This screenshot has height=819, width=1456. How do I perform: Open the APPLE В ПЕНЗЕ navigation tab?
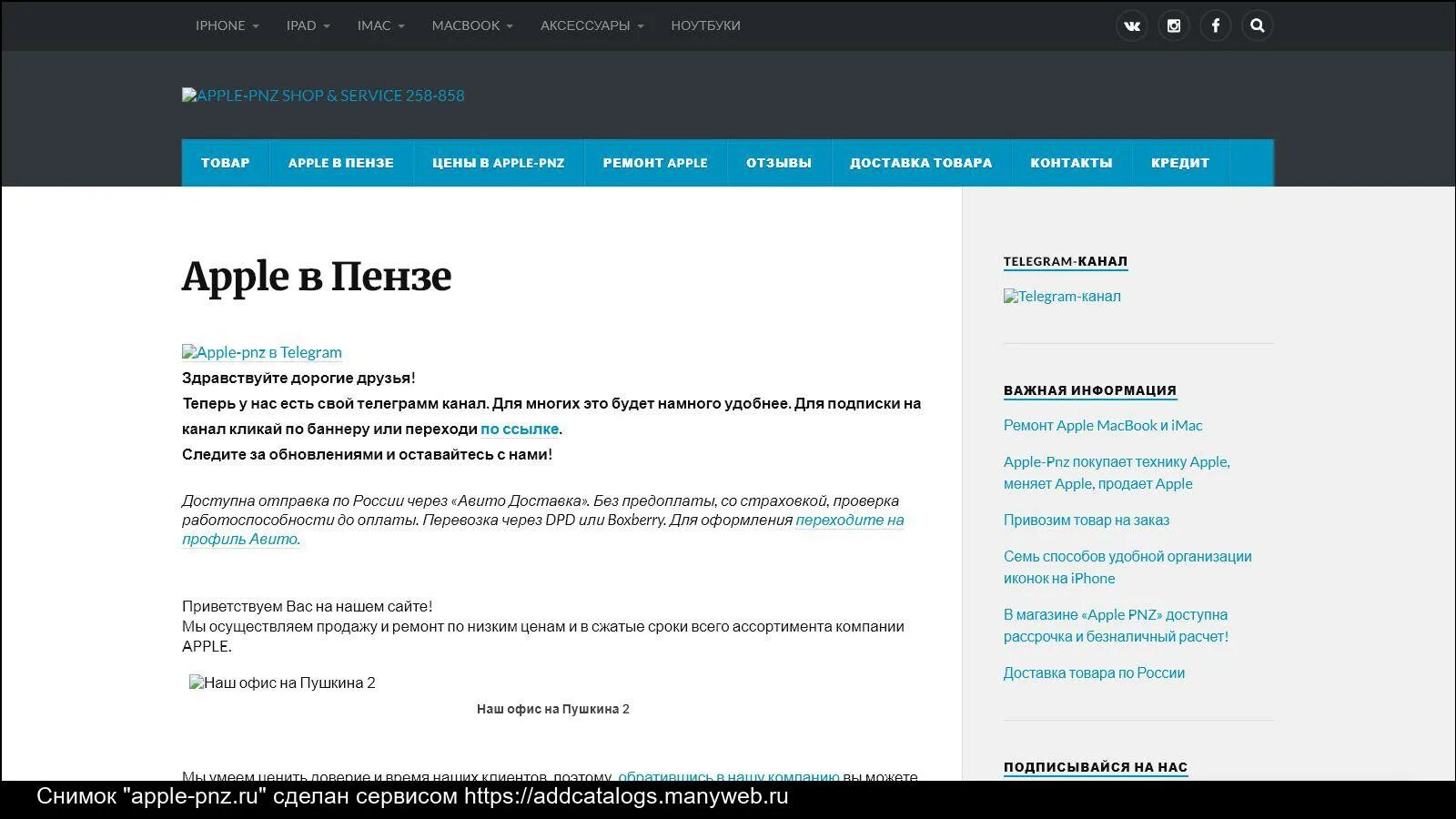point(341,163)
